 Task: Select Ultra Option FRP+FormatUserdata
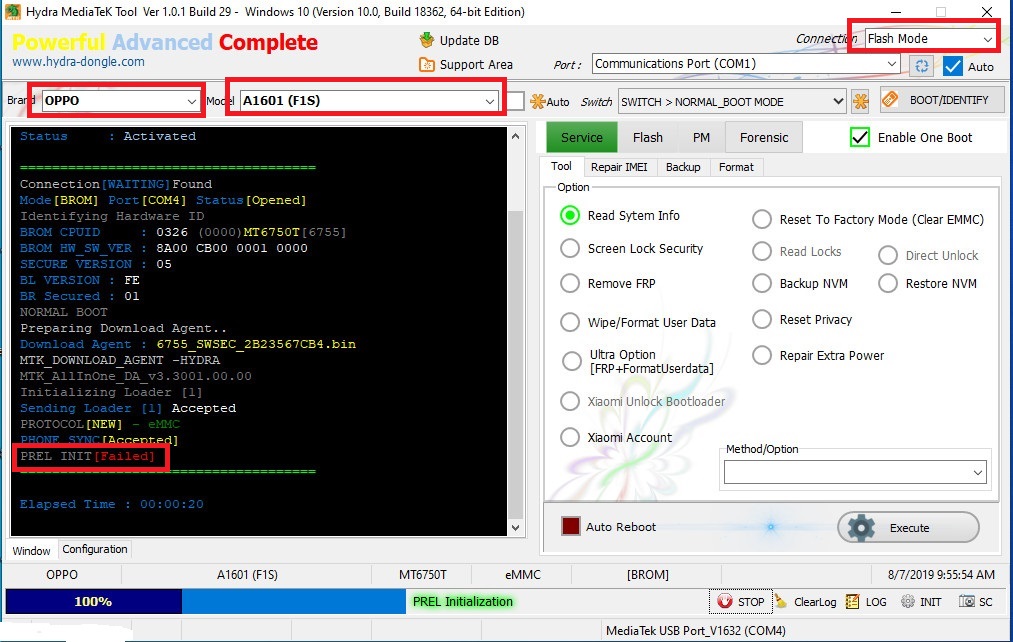coord(572,361)
